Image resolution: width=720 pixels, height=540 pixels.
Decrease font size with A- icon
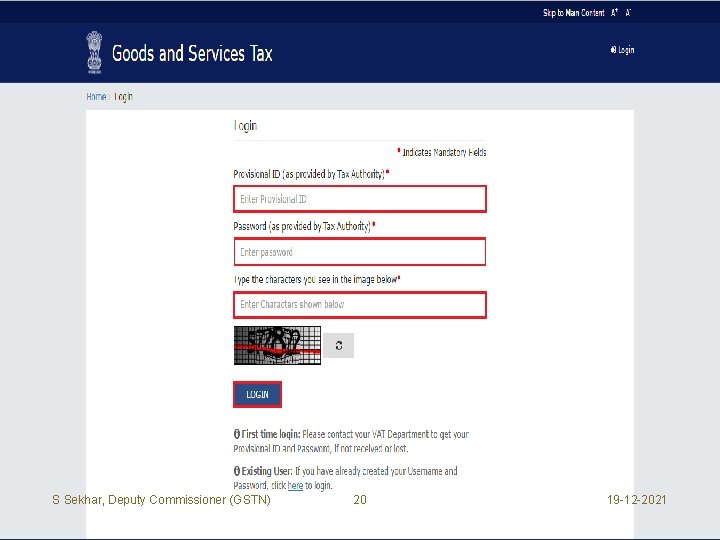click(628, 13)
